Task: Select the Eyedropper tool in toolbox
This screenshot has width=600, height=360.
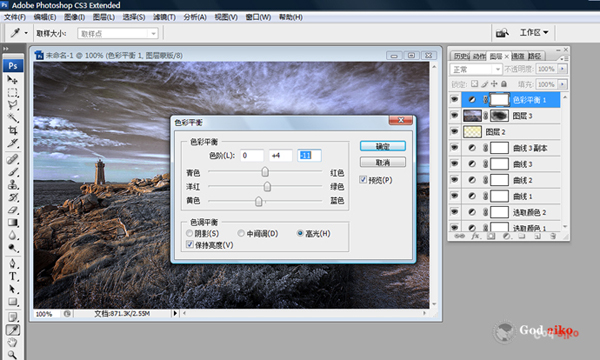Action: click(x=12, y=330)
